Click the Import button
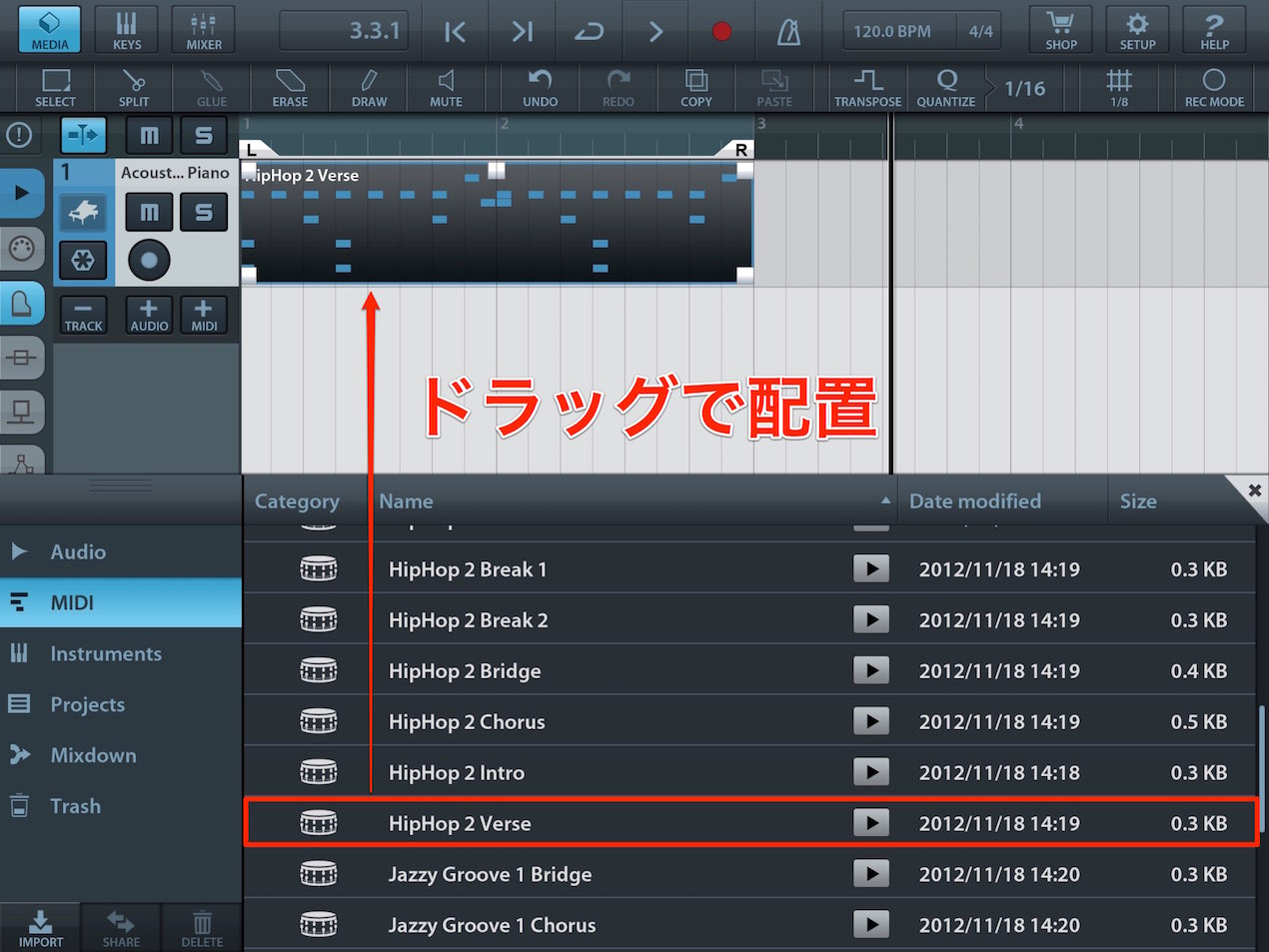The height and width of the screenshot is (952, 1269). (x=40, y=928)
